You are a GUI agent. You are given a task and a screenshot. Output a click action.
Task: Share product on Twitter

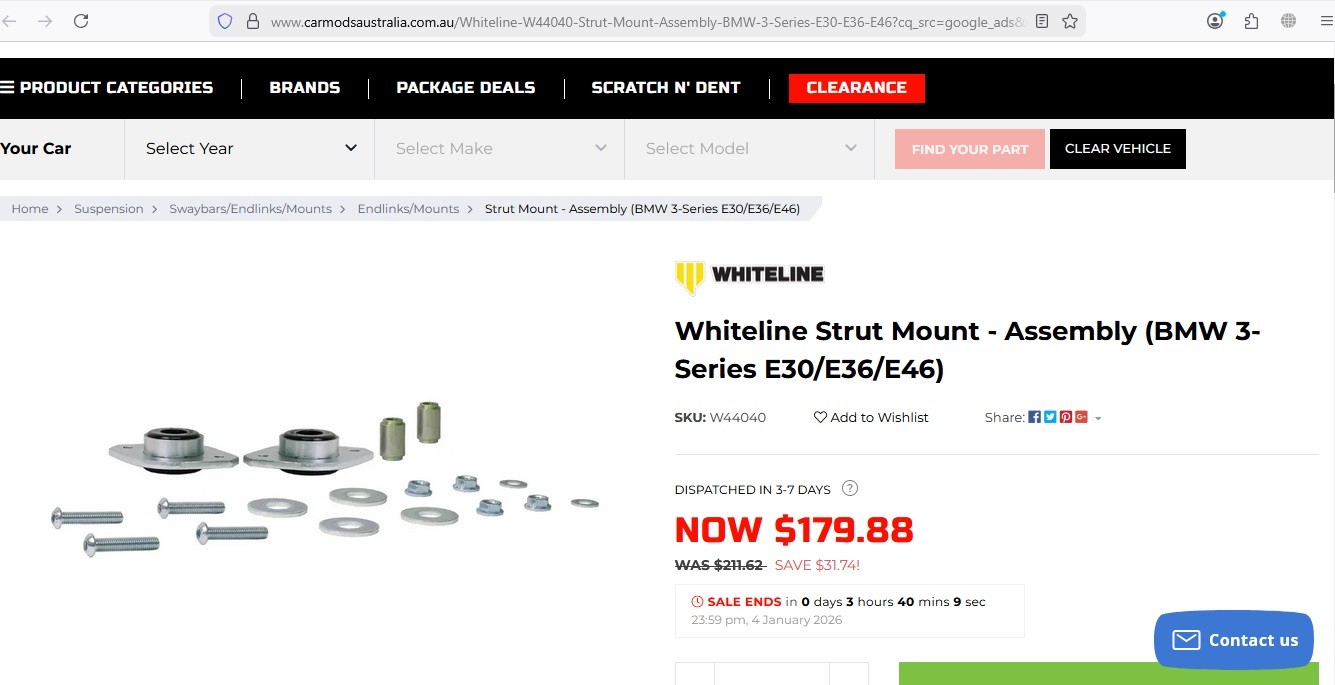[1050, 417]
